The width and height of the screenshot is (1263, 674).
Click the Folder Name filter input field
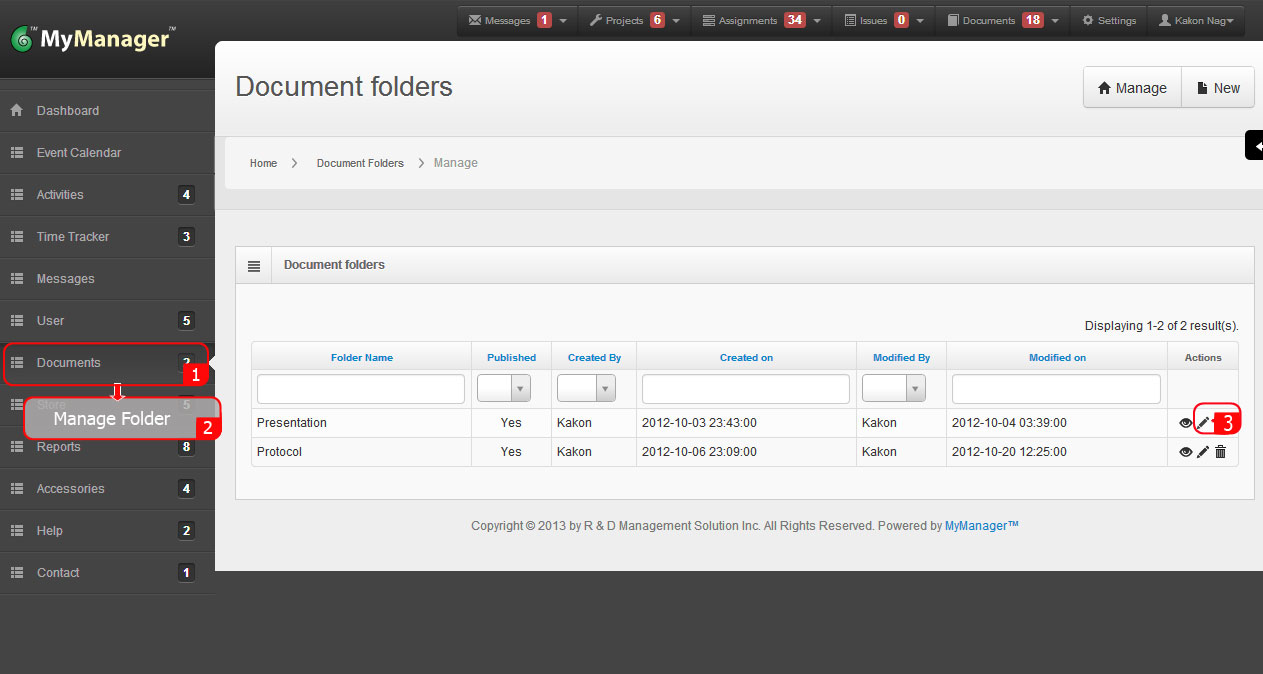(360, 388)
